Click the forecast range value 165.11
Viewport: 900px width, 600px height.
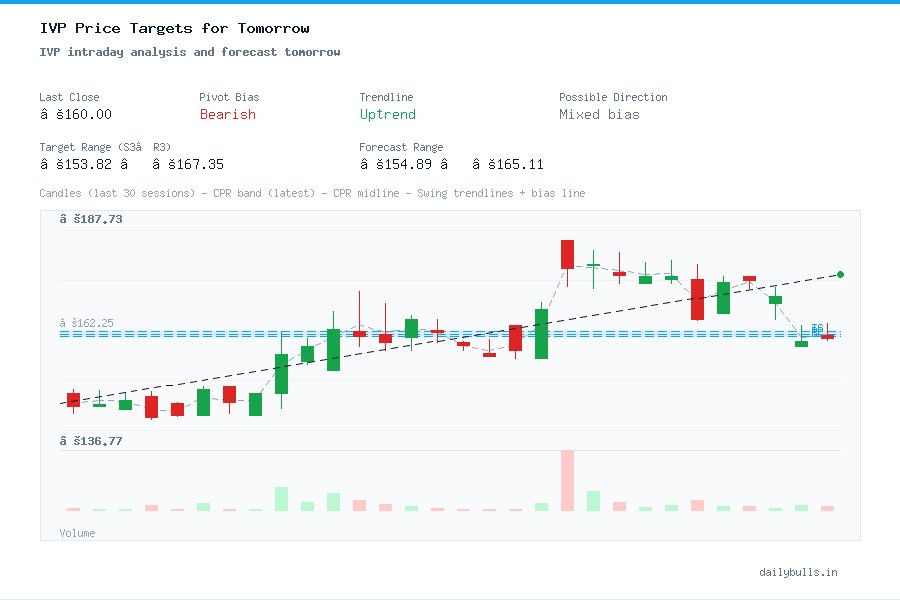tap(508, 164)
